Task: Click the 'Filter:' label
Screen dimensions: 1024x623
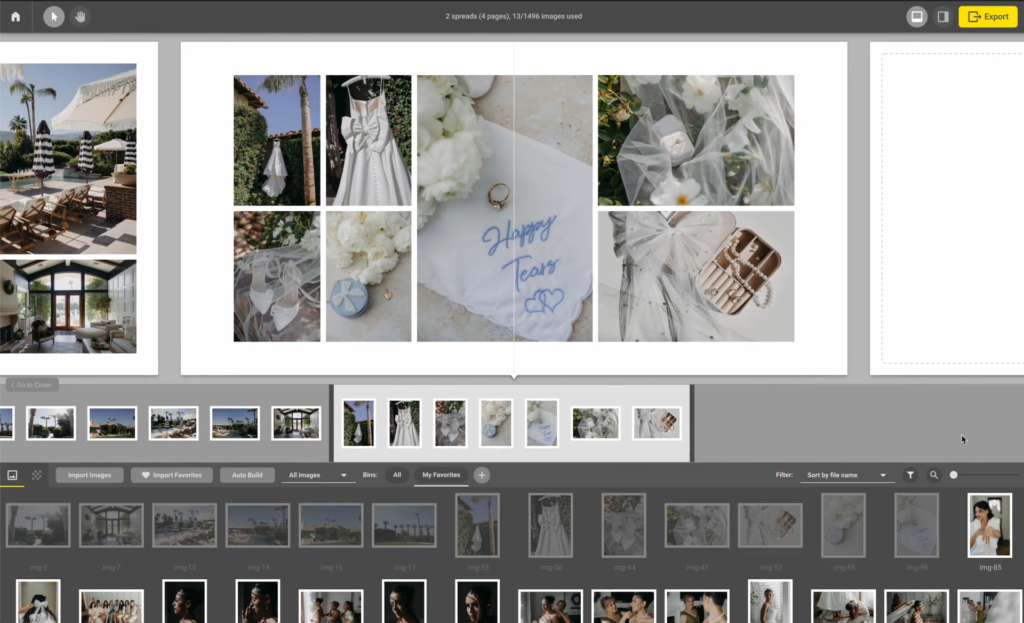Action: point(784,475)
